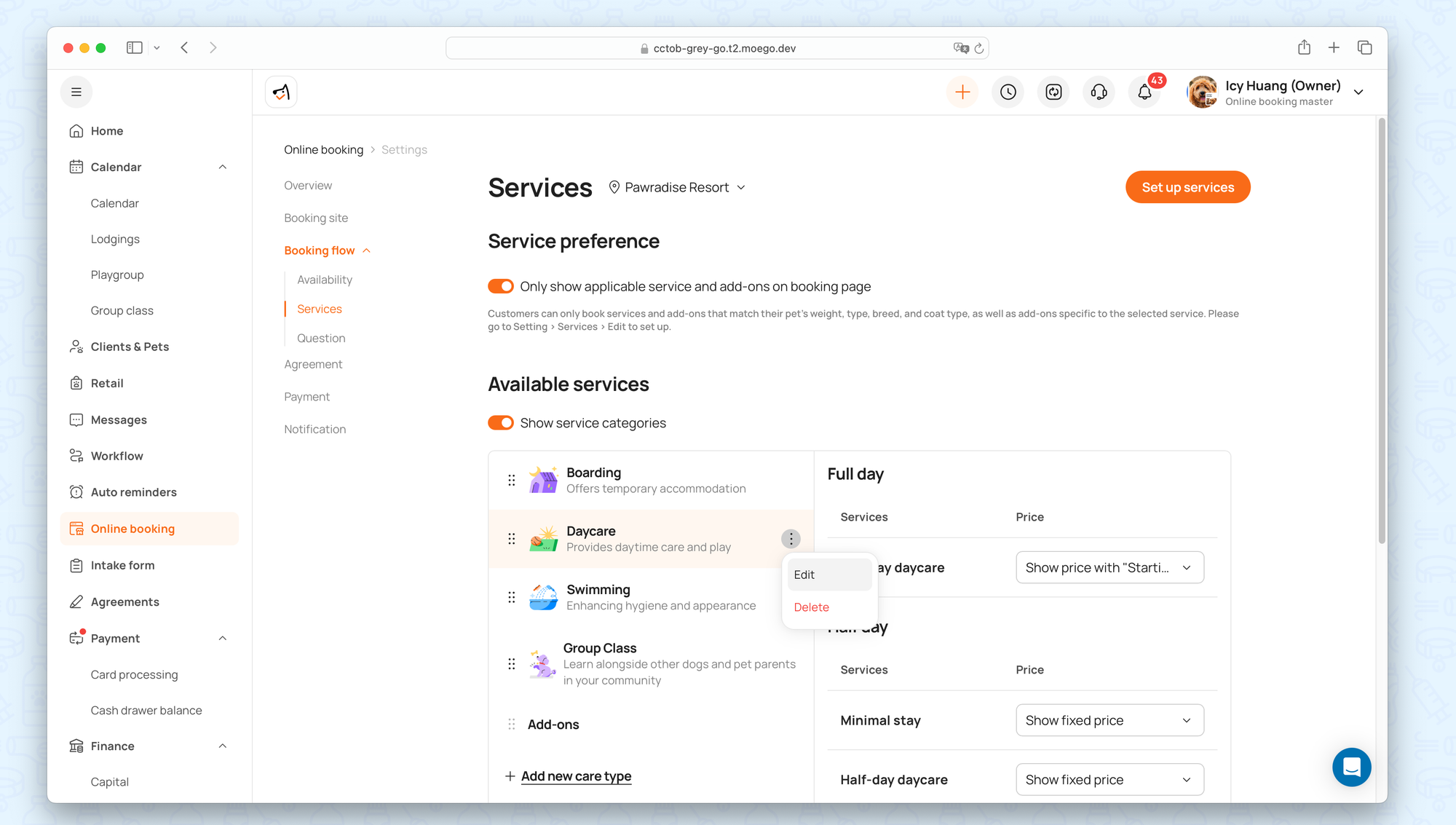
Task: Open the notifications bell icon
Action: pos(1144,92)
